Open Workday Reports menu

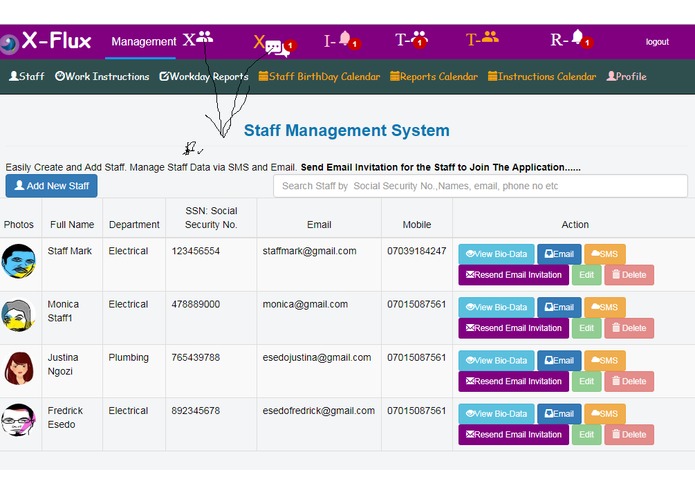coord(204,76)
